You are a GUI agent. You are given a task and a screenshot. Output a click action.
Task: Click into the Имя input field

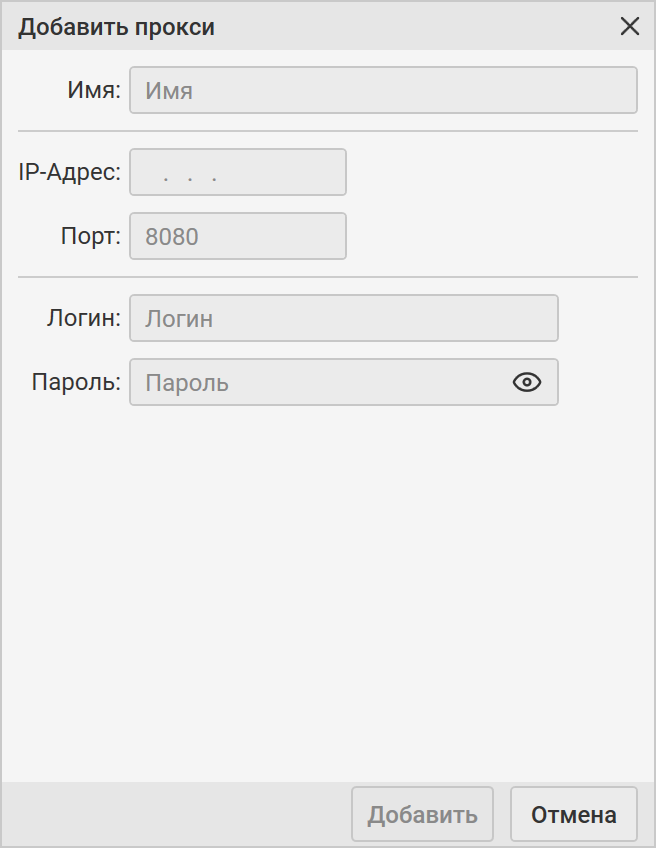tap(383, 90)
